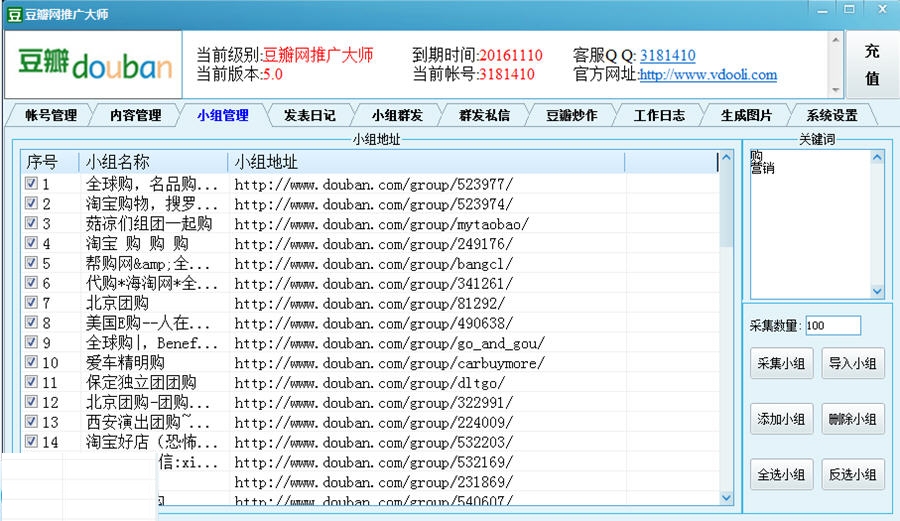Toggle checkbox for row 13 西安演出团购
This screenshot has width=900, height=521.
32,422
